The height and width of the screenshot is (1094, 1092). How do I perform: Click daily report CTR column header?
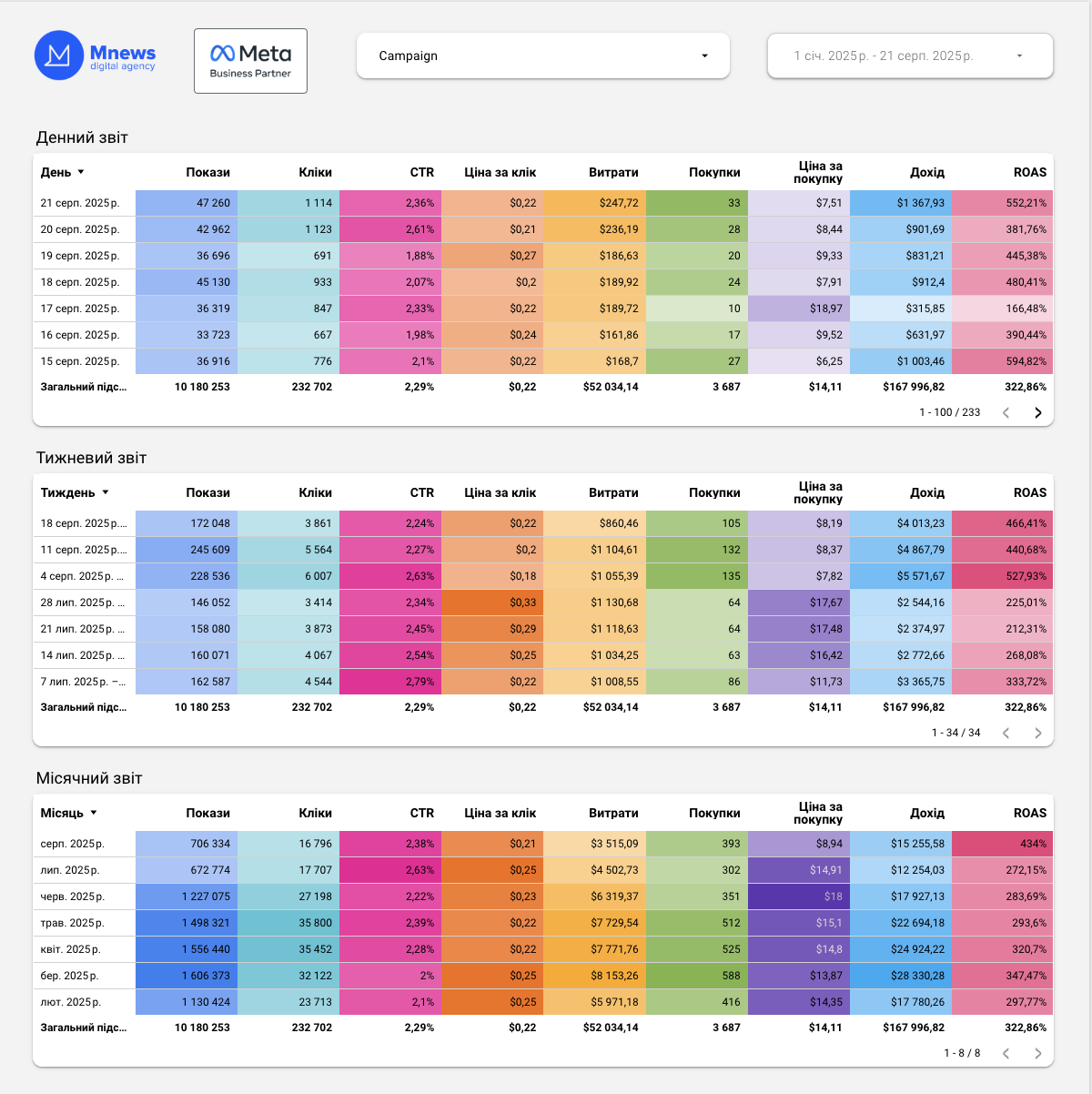422,172
